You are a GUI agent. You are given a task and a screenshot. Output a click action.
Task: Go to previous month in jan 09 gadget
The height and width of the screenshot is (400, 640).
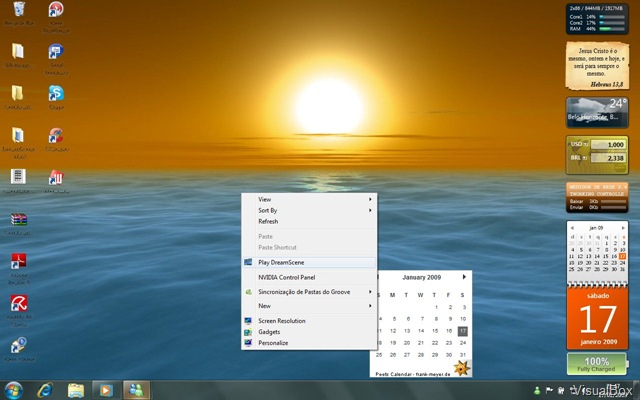(572, 228)
